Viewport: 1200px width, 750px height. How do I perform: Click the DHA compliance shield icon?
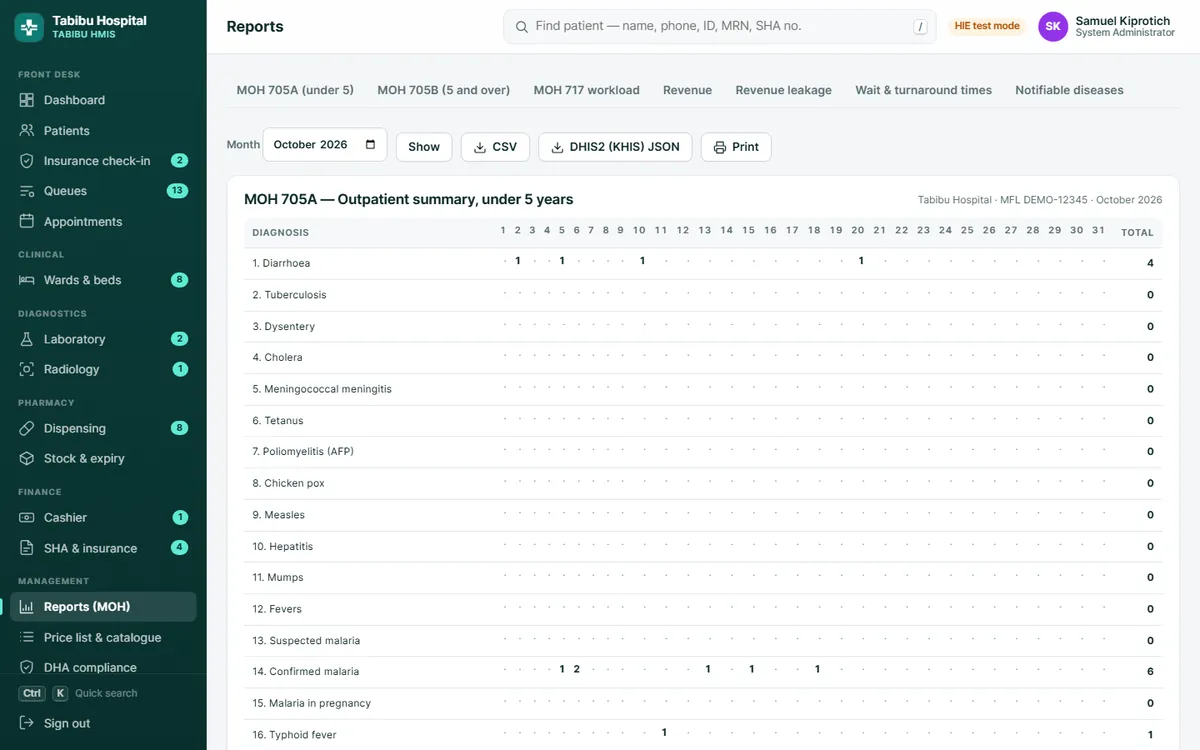tap(27, 667)
